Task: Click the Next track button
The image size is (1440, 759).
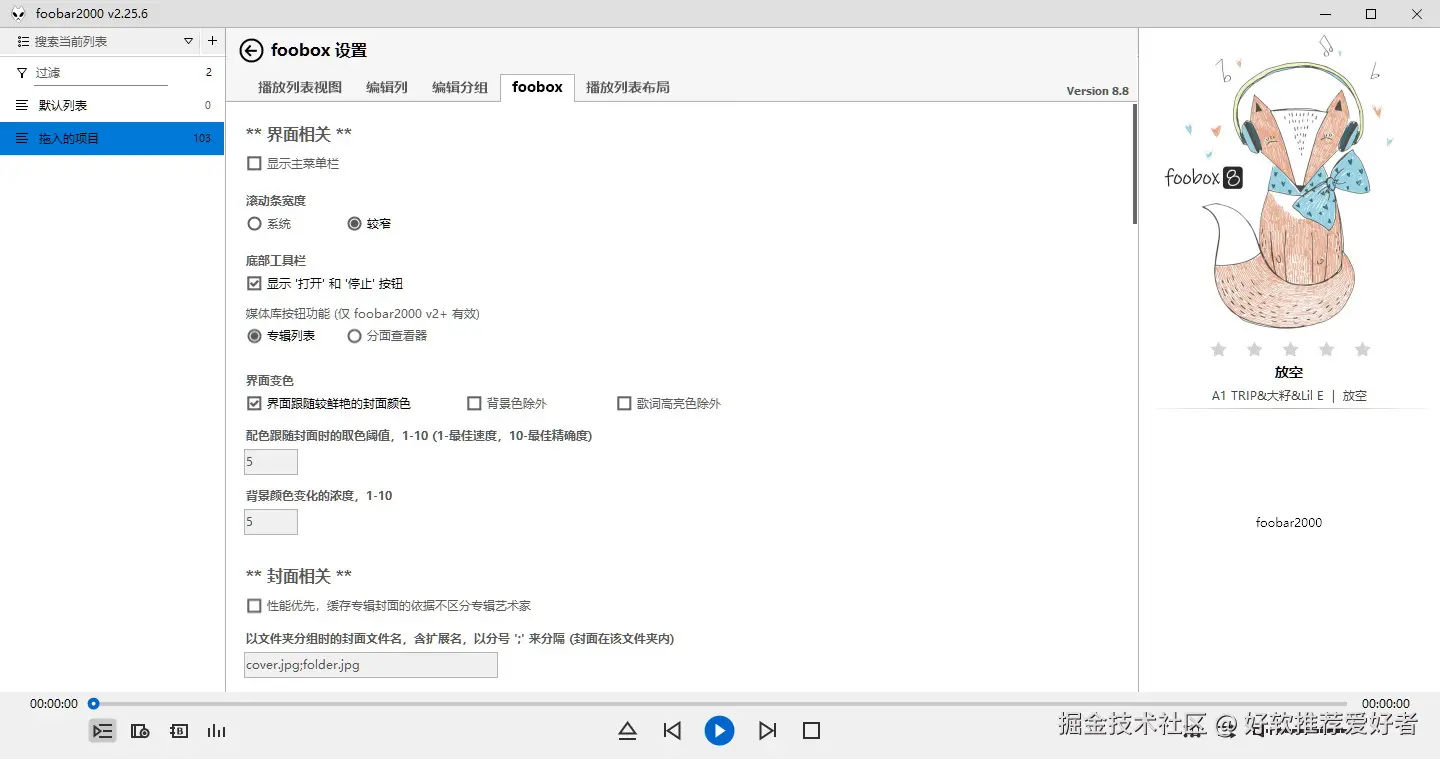Action: [x=767, y=731]
